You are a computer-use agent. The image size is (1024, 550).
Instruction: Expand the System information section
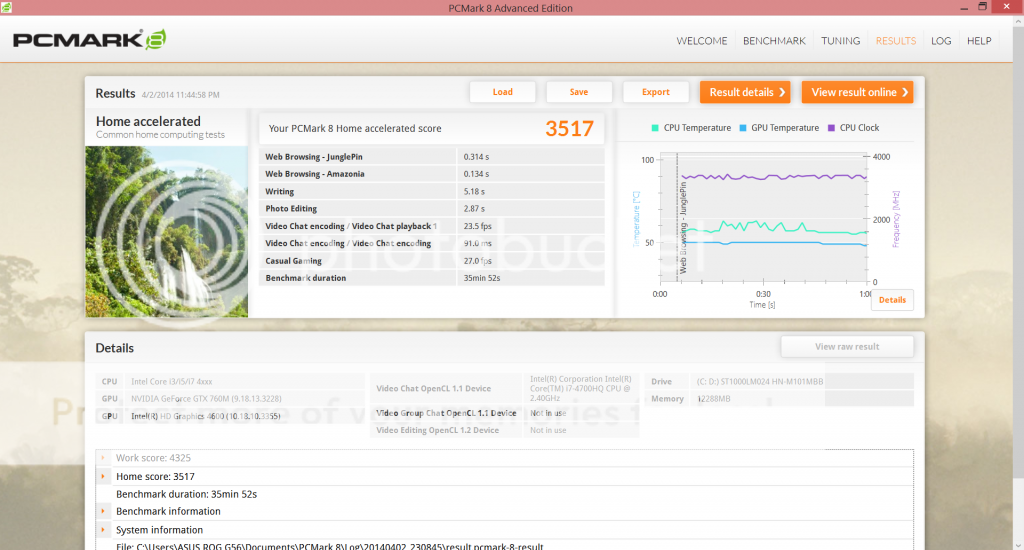tap(103, 529)
